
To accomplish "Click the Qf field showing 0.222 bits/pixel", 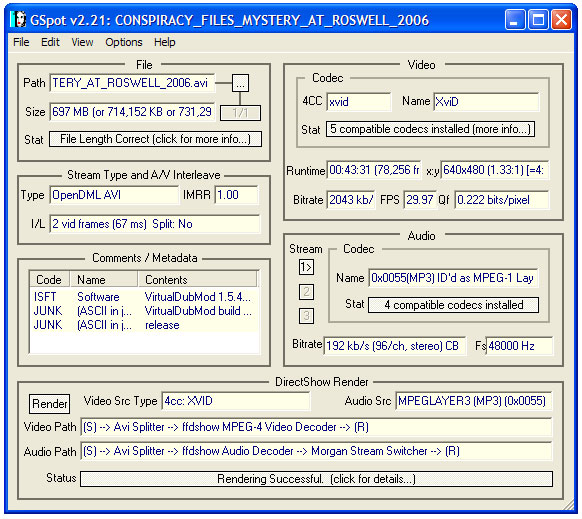I will tap(501, 200).
